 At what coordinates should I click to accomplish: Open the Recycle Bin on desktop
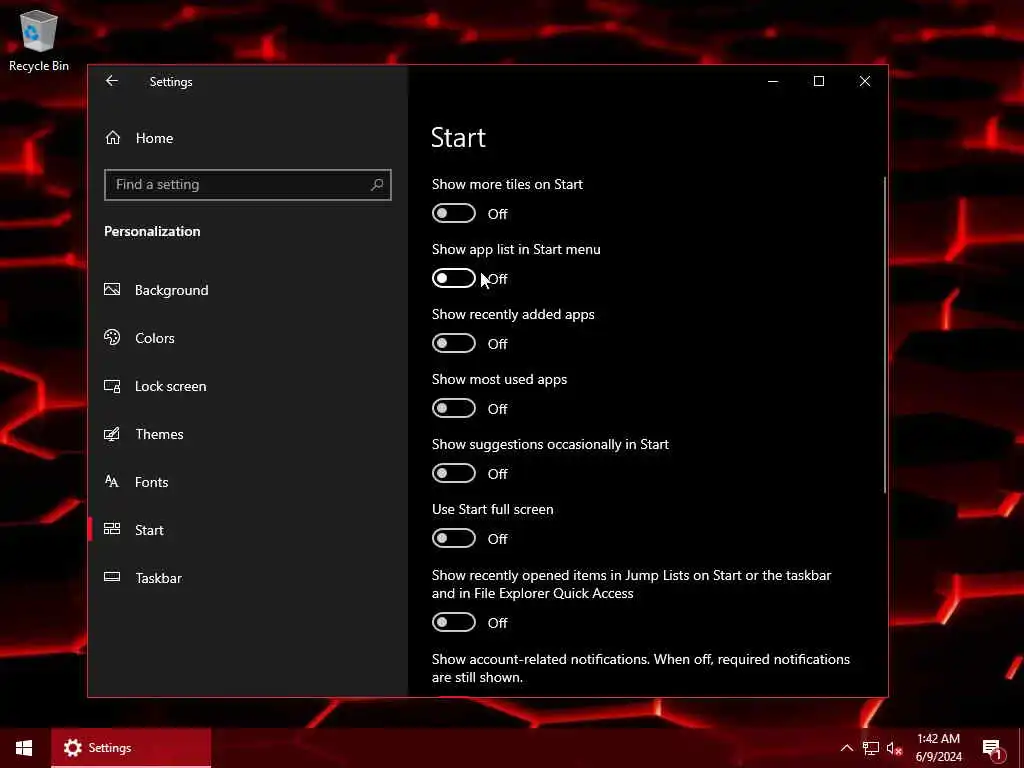click(39, 40)
